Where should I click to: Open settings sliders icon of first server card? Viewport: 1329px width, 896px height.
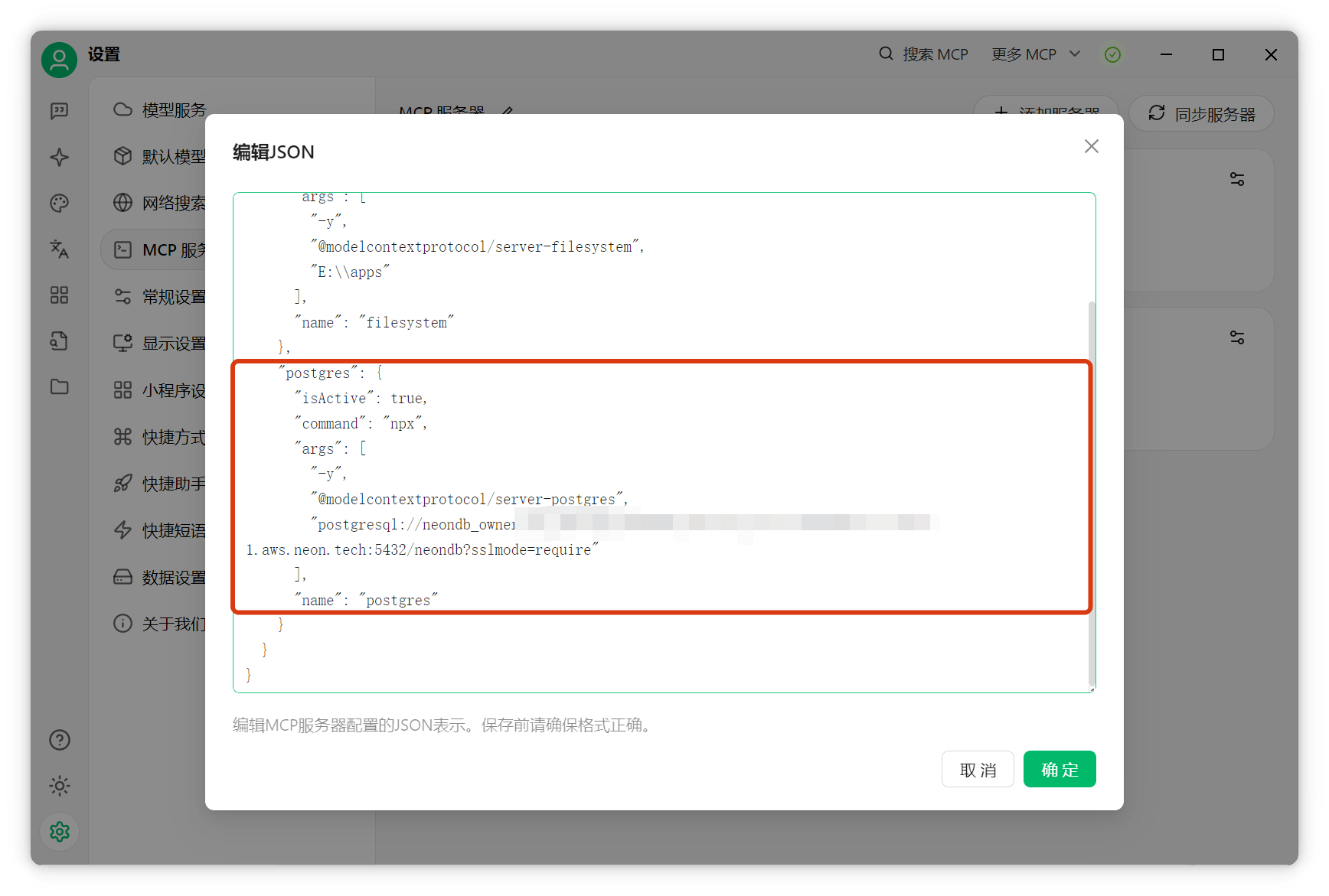tap(1237, 179)
